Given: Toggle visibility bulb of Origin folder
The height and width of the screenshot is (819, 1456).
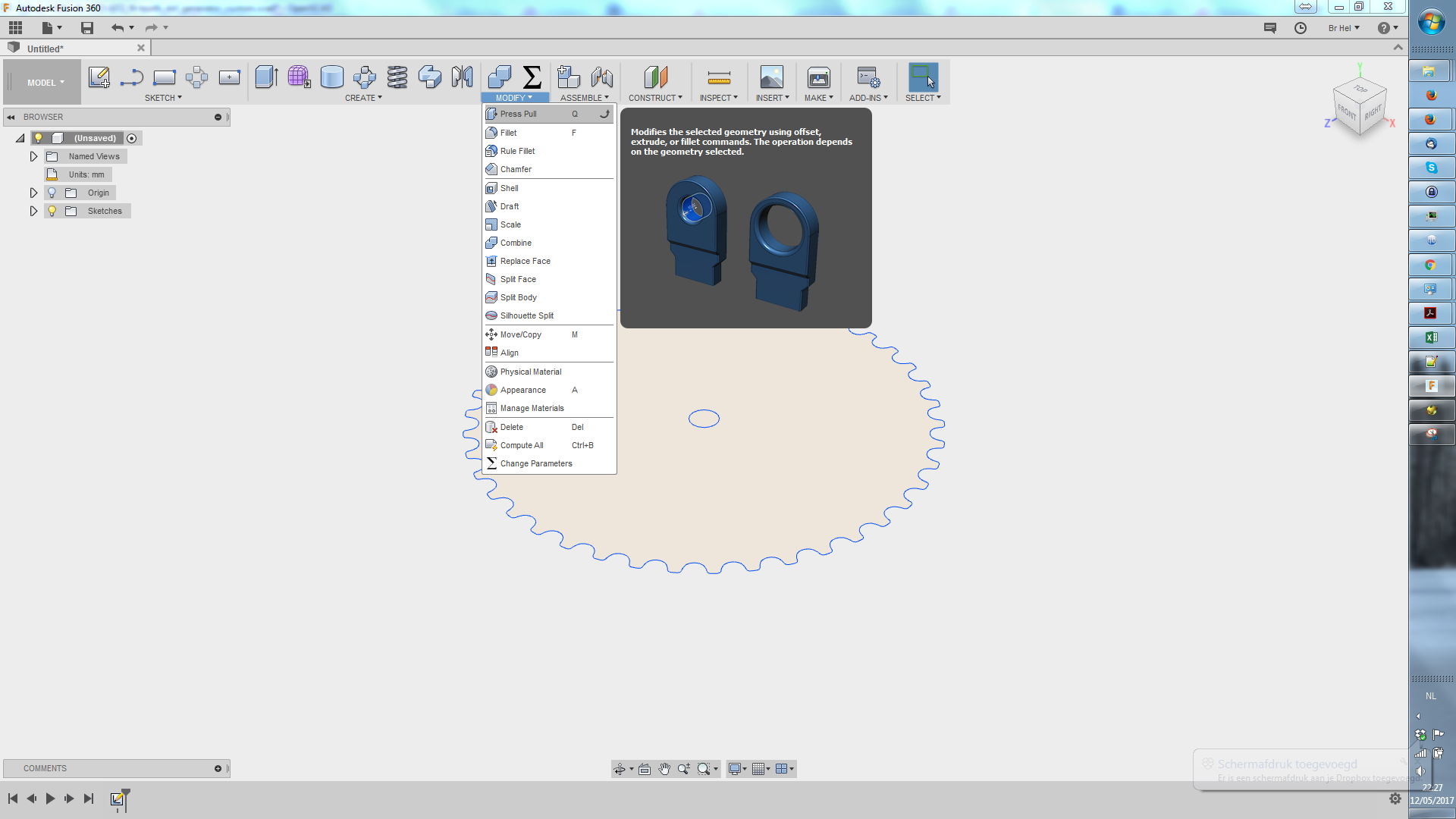Looking at the screenshot, I should (x=52, y=193).
